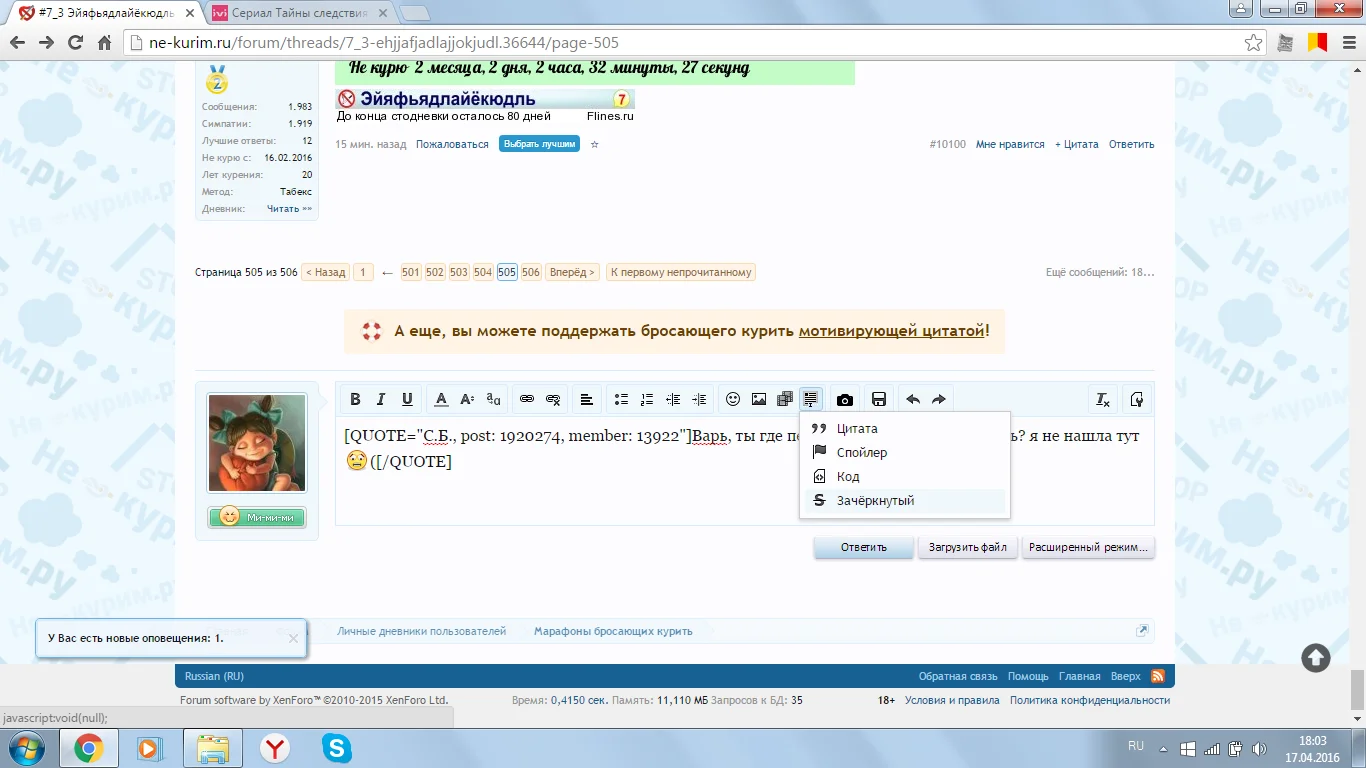Submit the reply with the Ответить button

(x=864, y=548)
